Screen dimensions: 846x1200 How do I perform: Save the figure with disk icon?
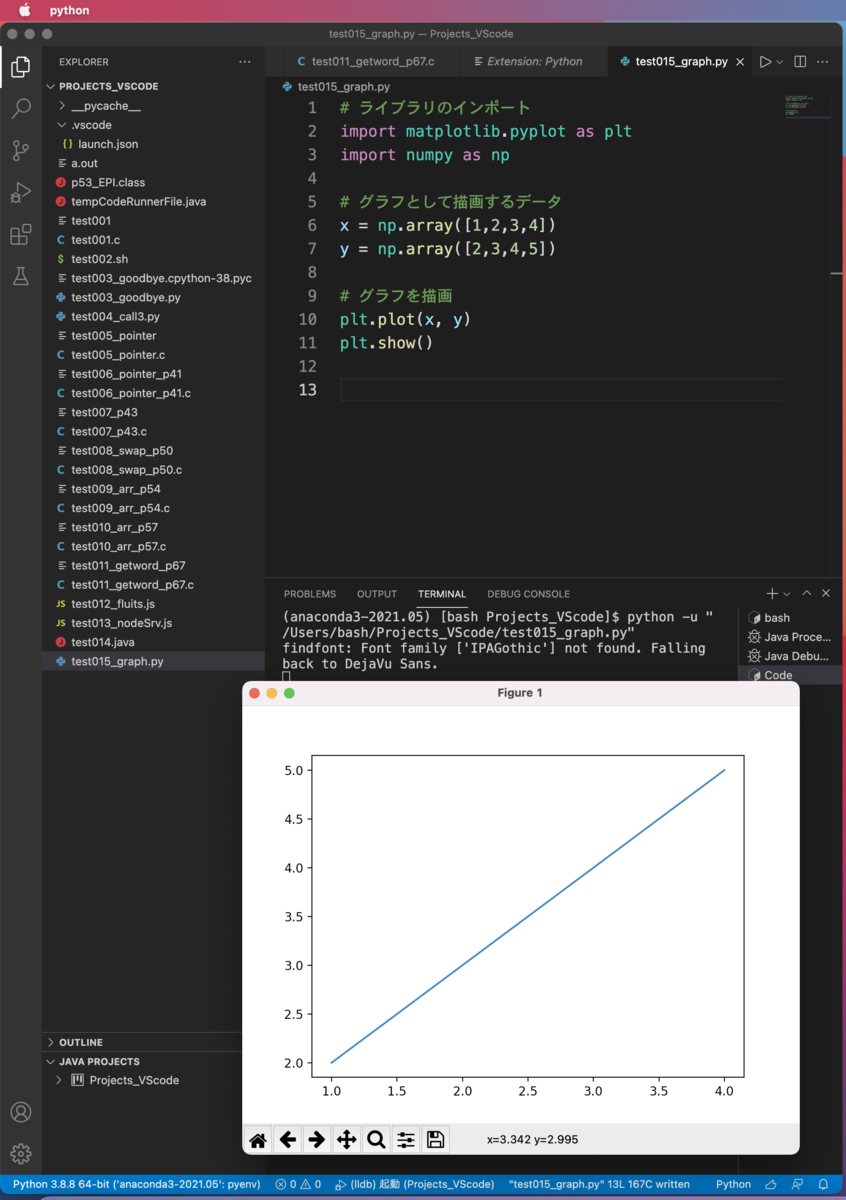click(435, 1139)
